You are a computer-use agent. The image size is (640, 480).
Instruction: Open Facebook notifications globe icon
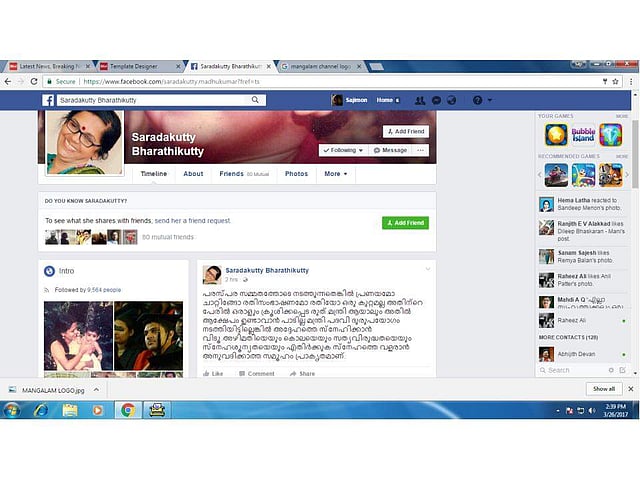pyautogui.click(x=451, y=101)
